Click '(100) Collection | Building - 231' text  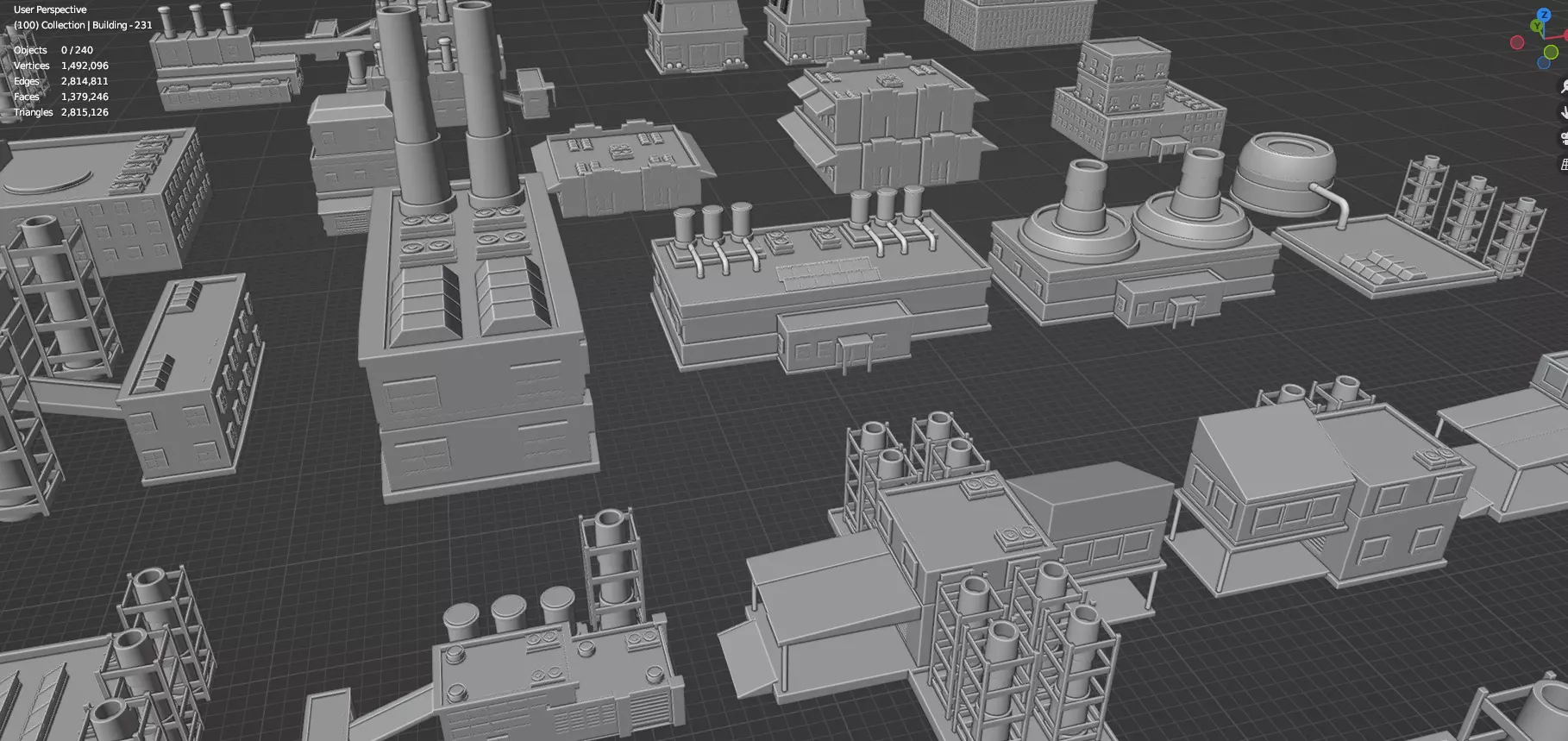pos(83,25)
